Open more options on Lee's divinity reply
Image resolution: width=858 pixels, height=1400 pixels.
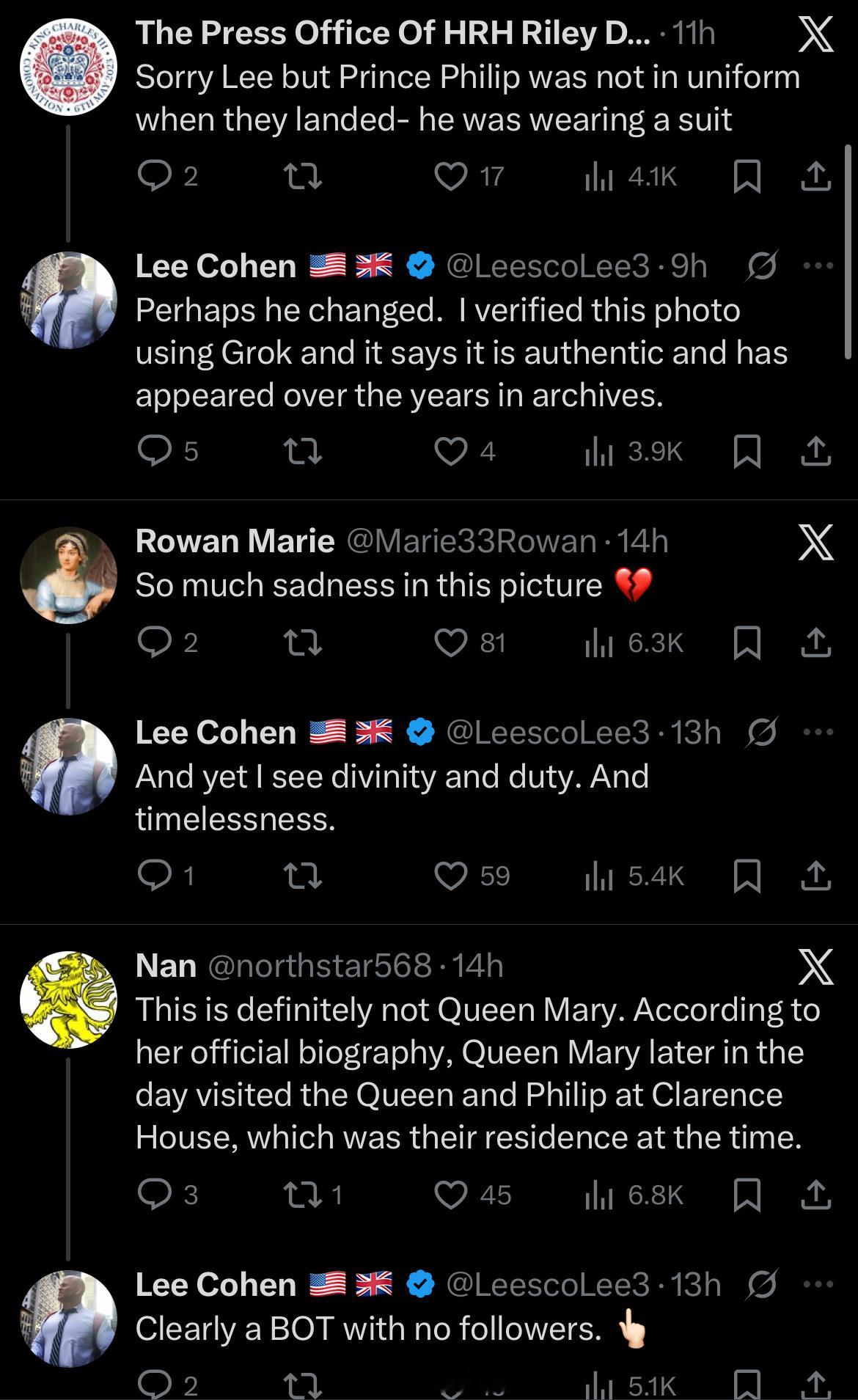[818, 732]
